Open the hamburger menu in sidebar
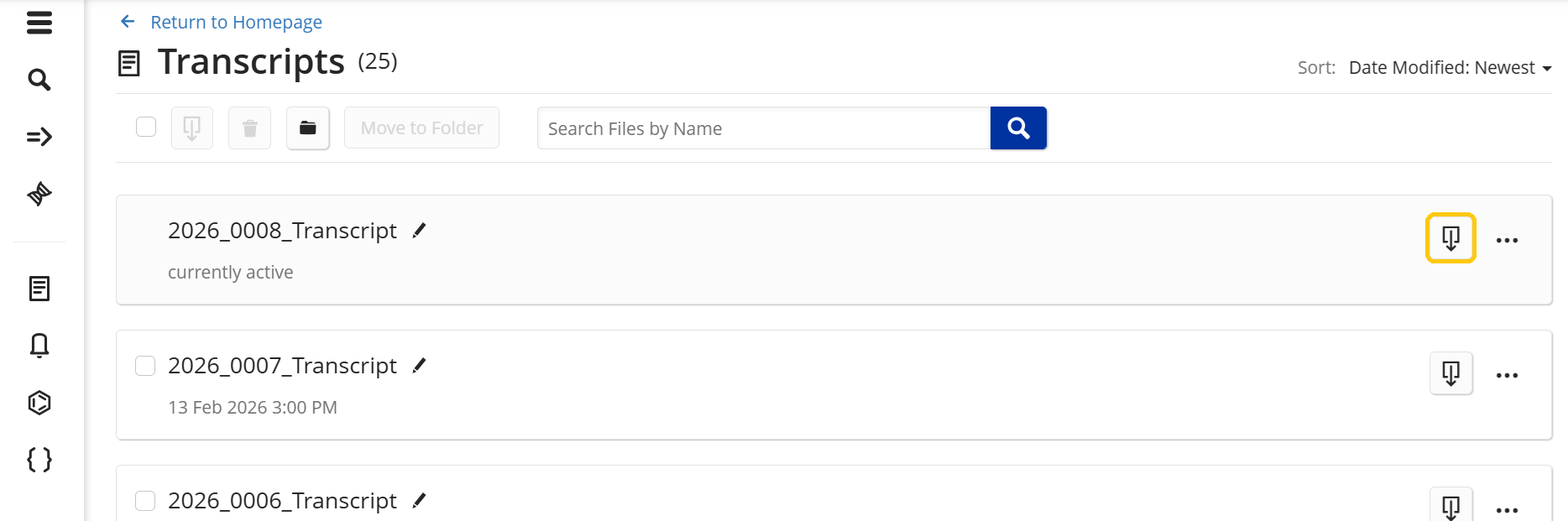 click(39, 23)
